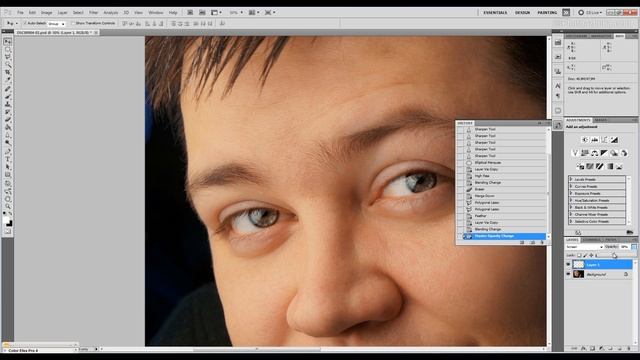
Task: Select the Pen tool
Action: pyautogui.click(x=7, y=151)
